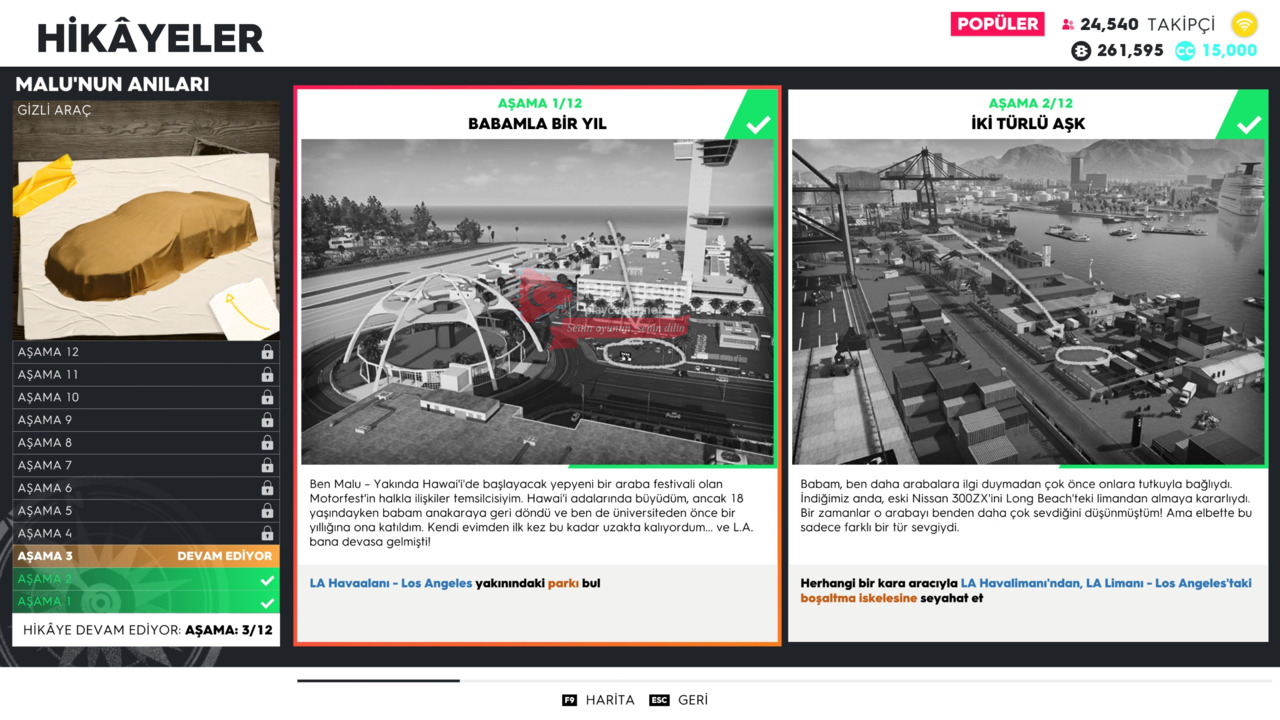1280x720 pixels.
Task: Click GERİ to go back
Action: 679,700
